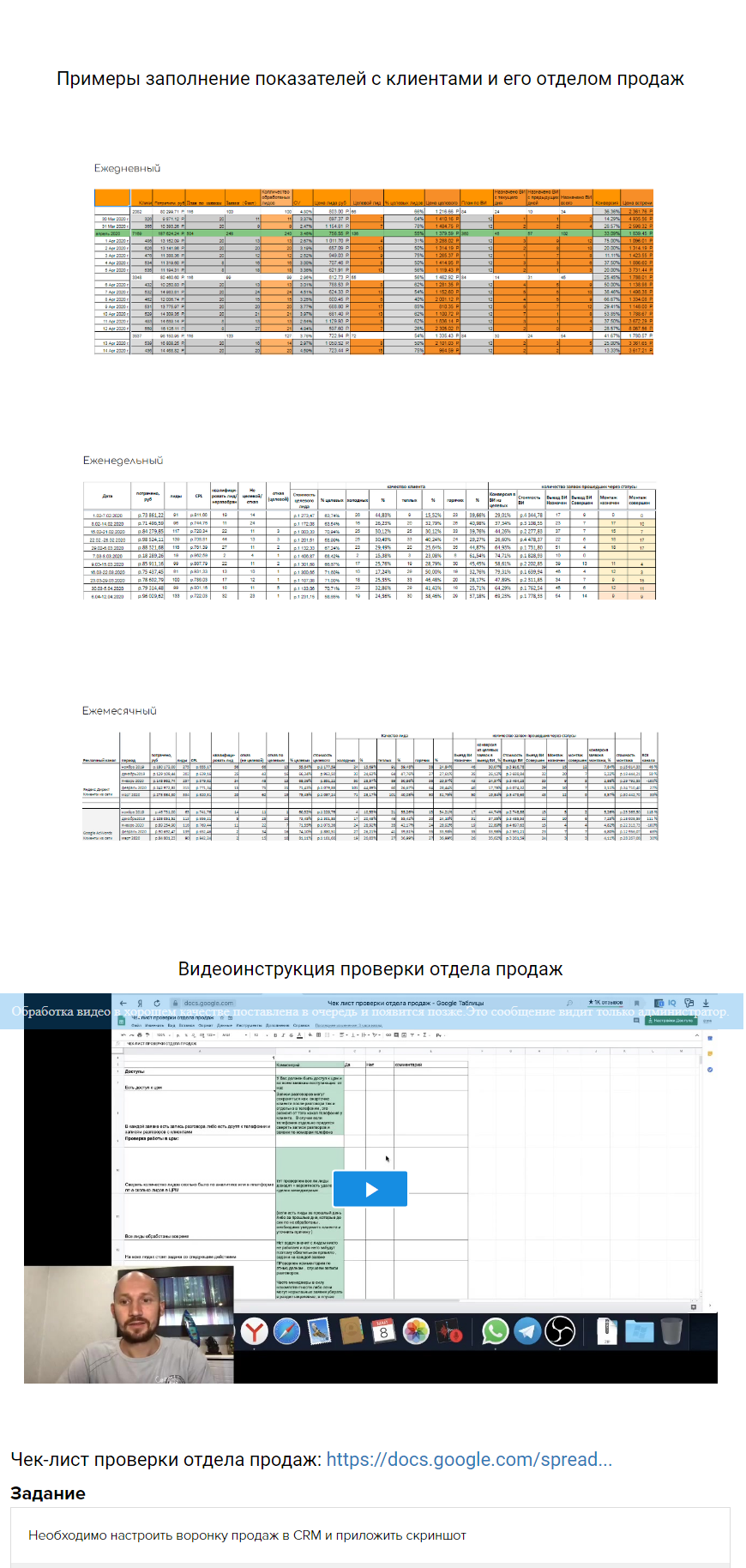Click the download arrow icon in video browser
The height and width of the screenshot is (1568, 746).
[x=706, y=1002]
